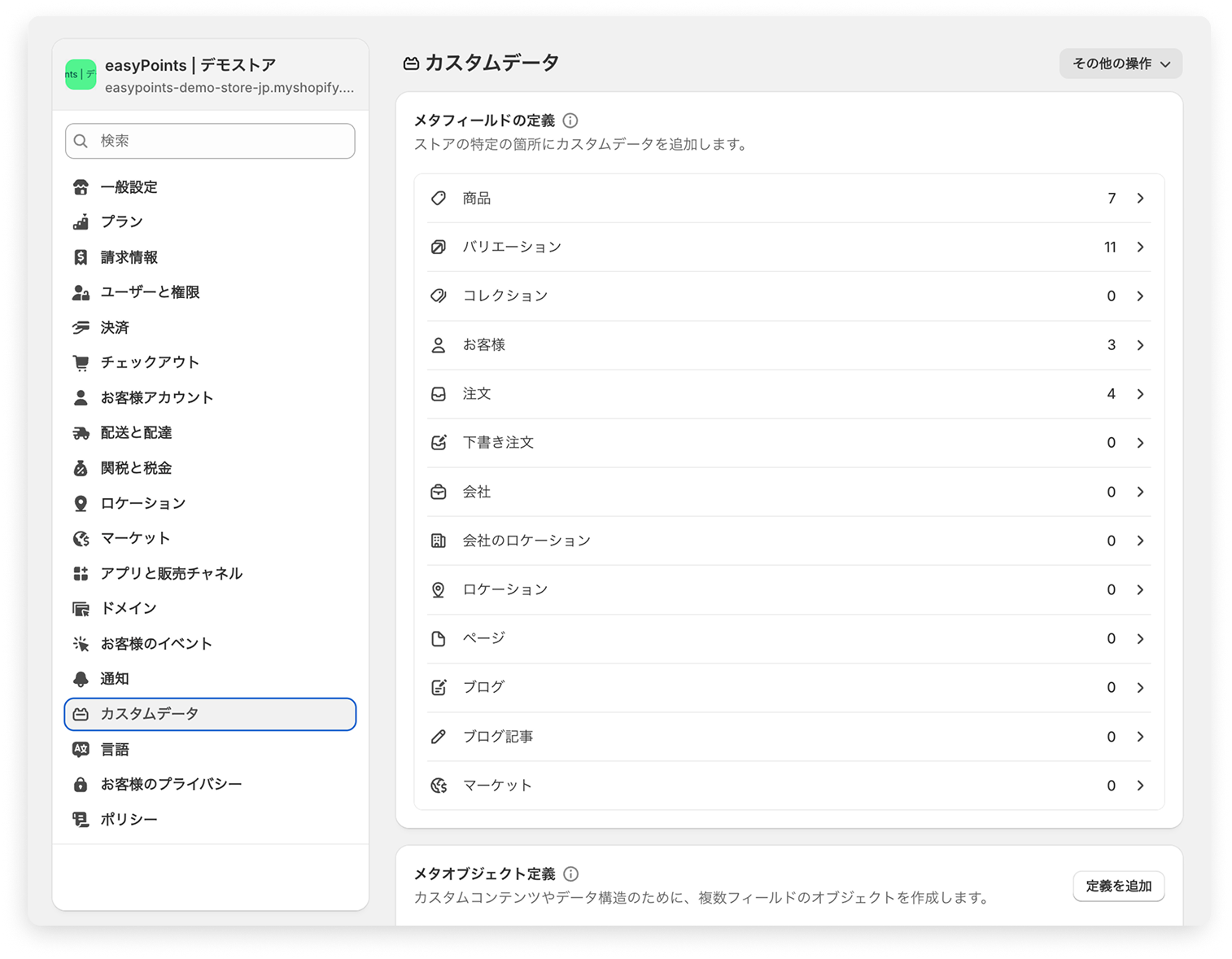
Task: Click the ブログ edit icon
Action: coord(439,687)
